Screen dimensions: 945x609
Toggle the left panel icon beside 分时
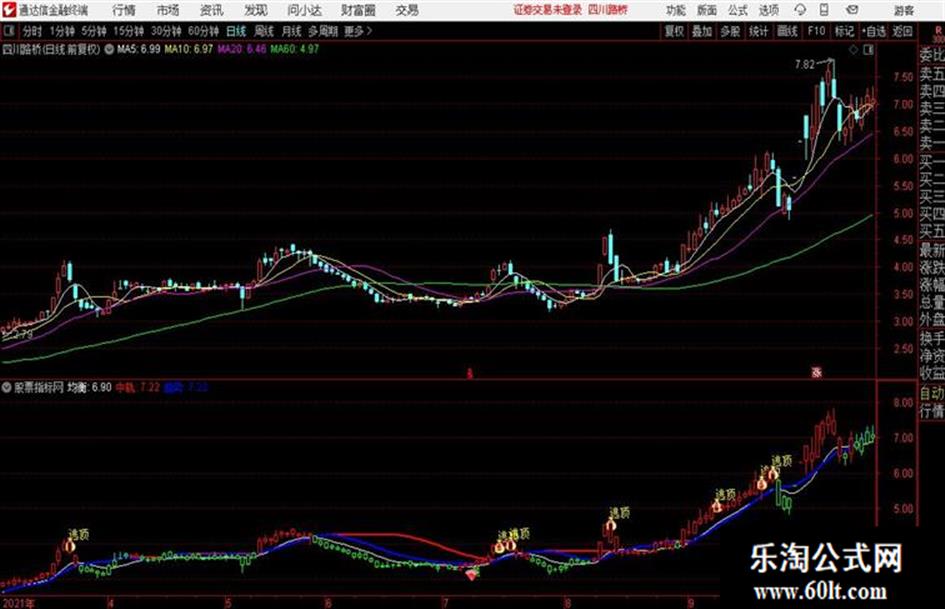8,31
